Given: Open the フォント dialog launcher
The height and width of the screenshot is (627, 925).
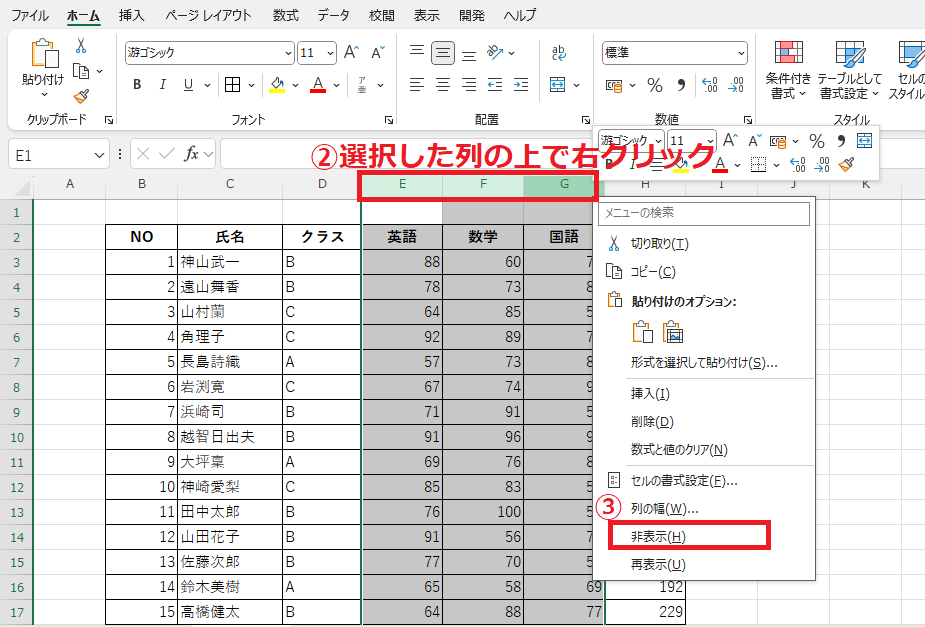Looking at the screenshot, I should [389, 120].
